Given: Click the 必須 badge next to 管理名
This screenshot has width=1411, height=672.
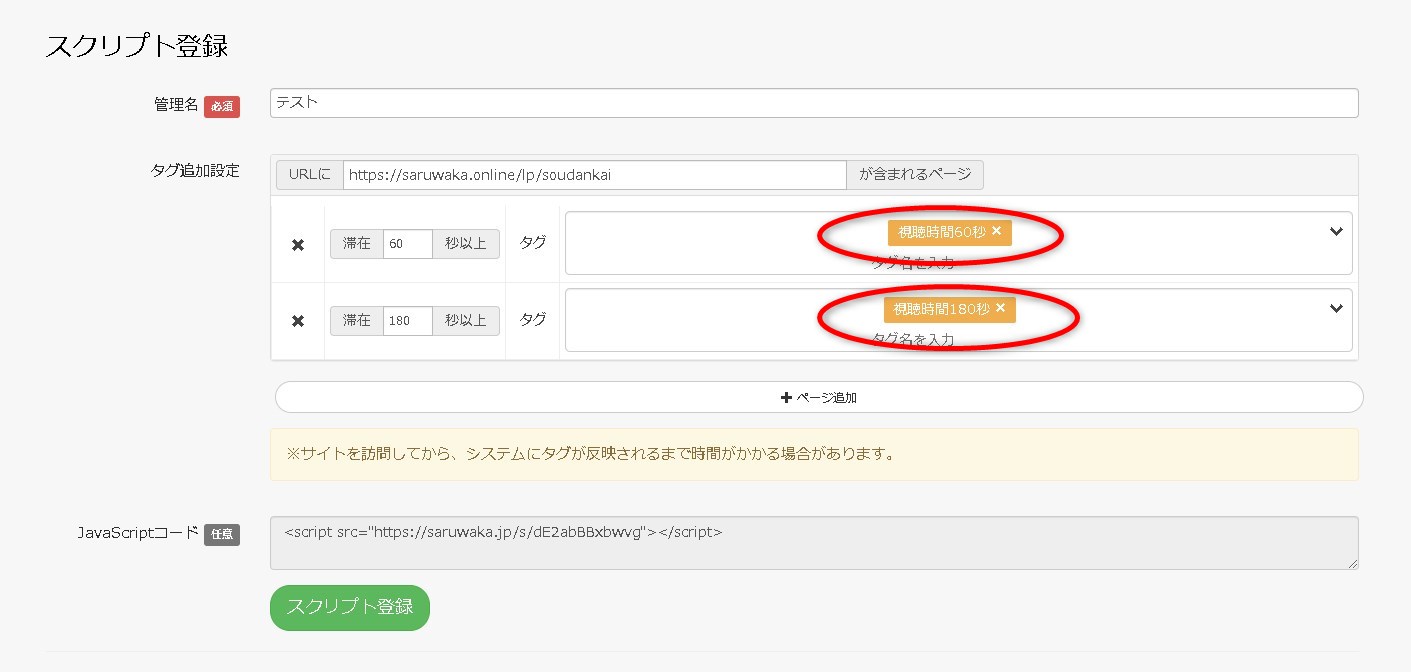Looking at the screenshot, I should coord(222,106).
